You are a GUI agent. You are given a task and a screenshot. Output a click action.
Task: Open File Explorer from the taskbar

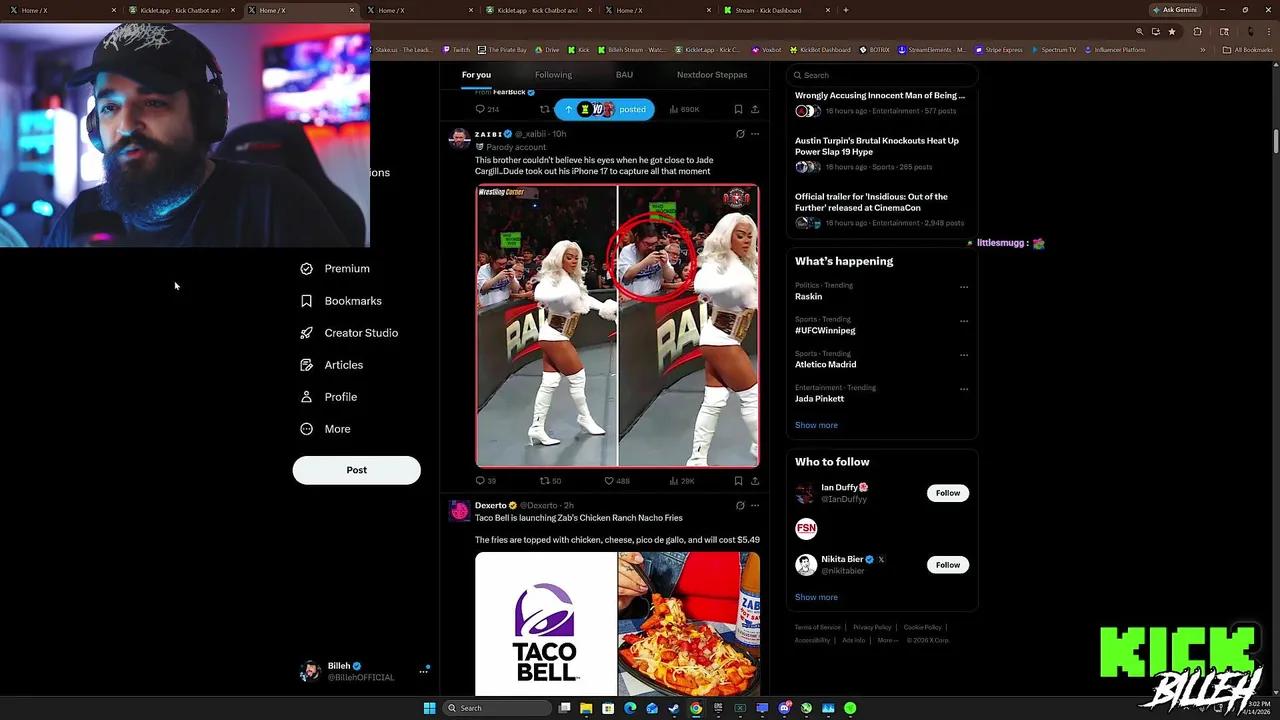[x=586, y=708]
